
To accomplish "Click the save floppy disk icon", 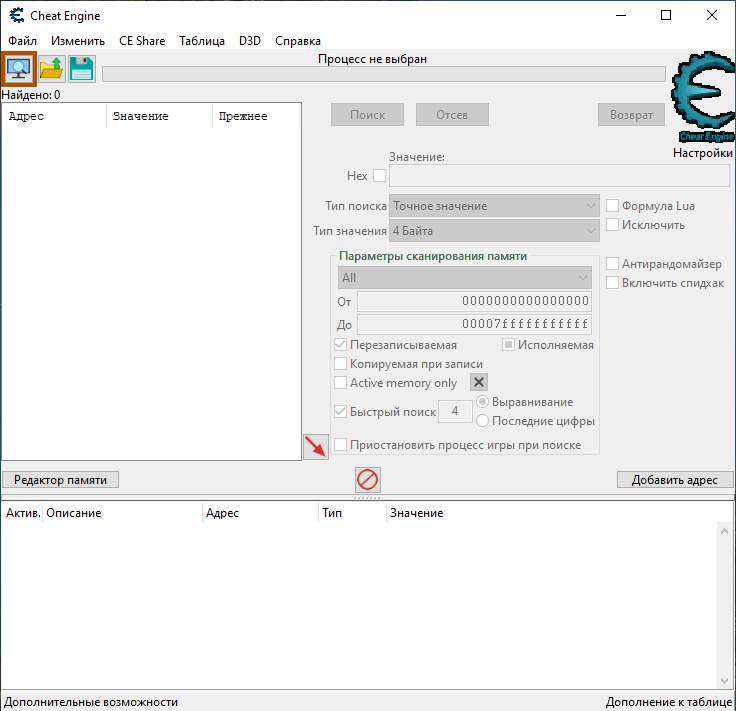I will click(x=81, y=69).
